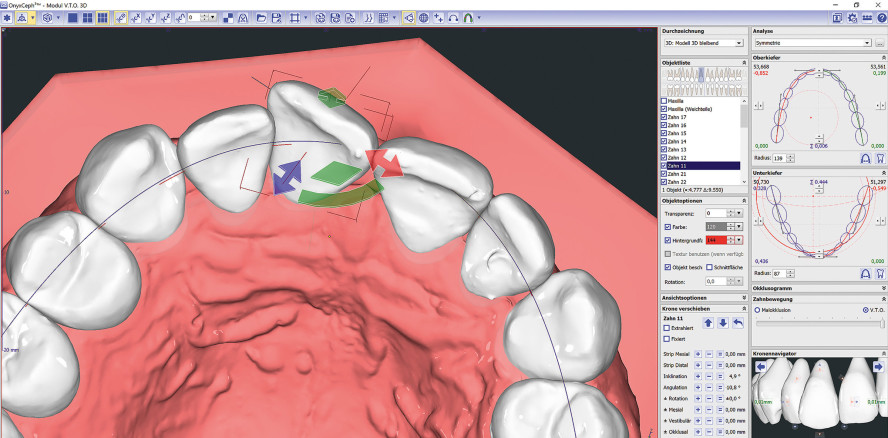
Task: Check the Fixiert checkbox for Zahn 11
Action: tap(667, 339)
